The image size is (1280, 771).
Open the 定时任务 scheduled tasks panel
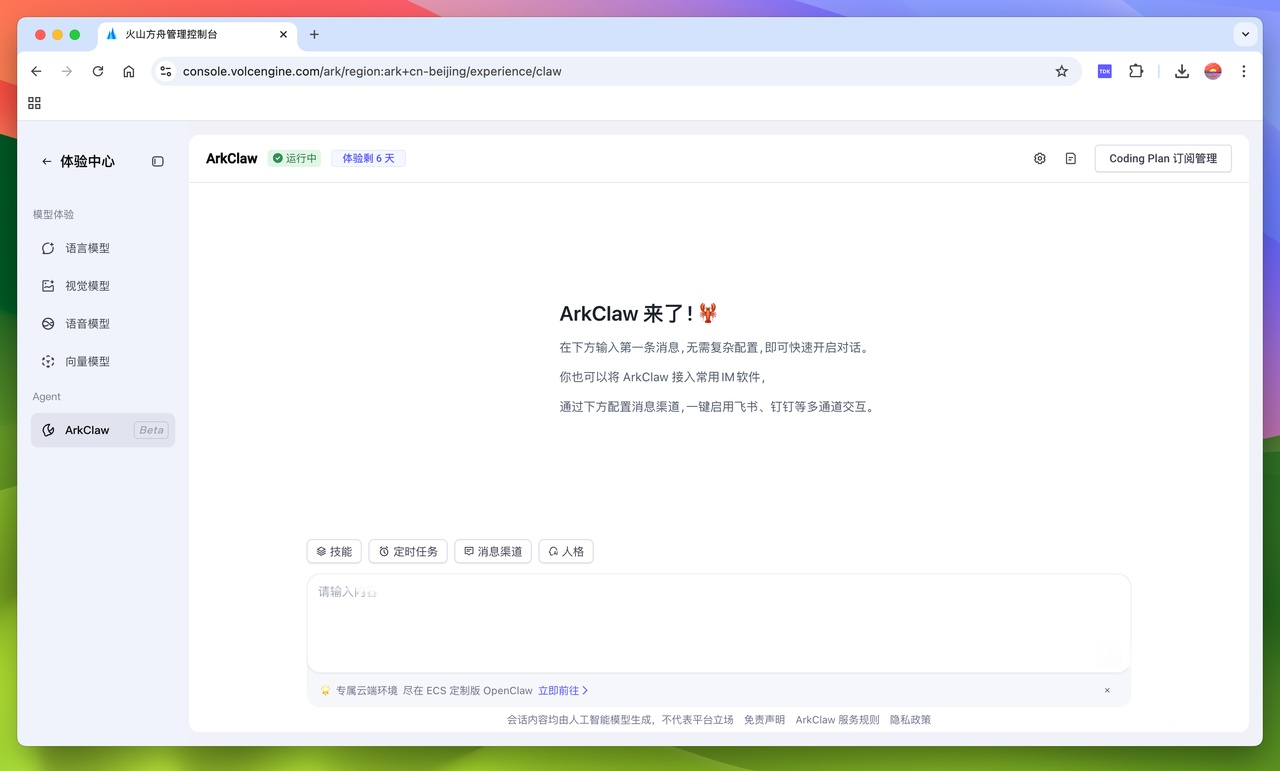click(x=407, y=551)
